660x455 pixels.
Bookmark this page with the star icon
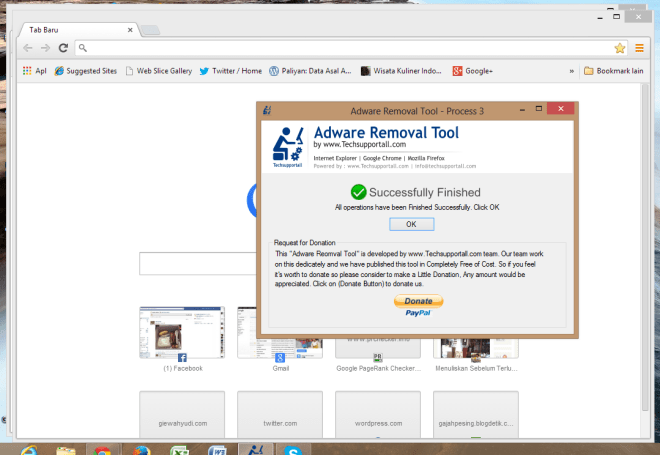(x=619, y=48)
